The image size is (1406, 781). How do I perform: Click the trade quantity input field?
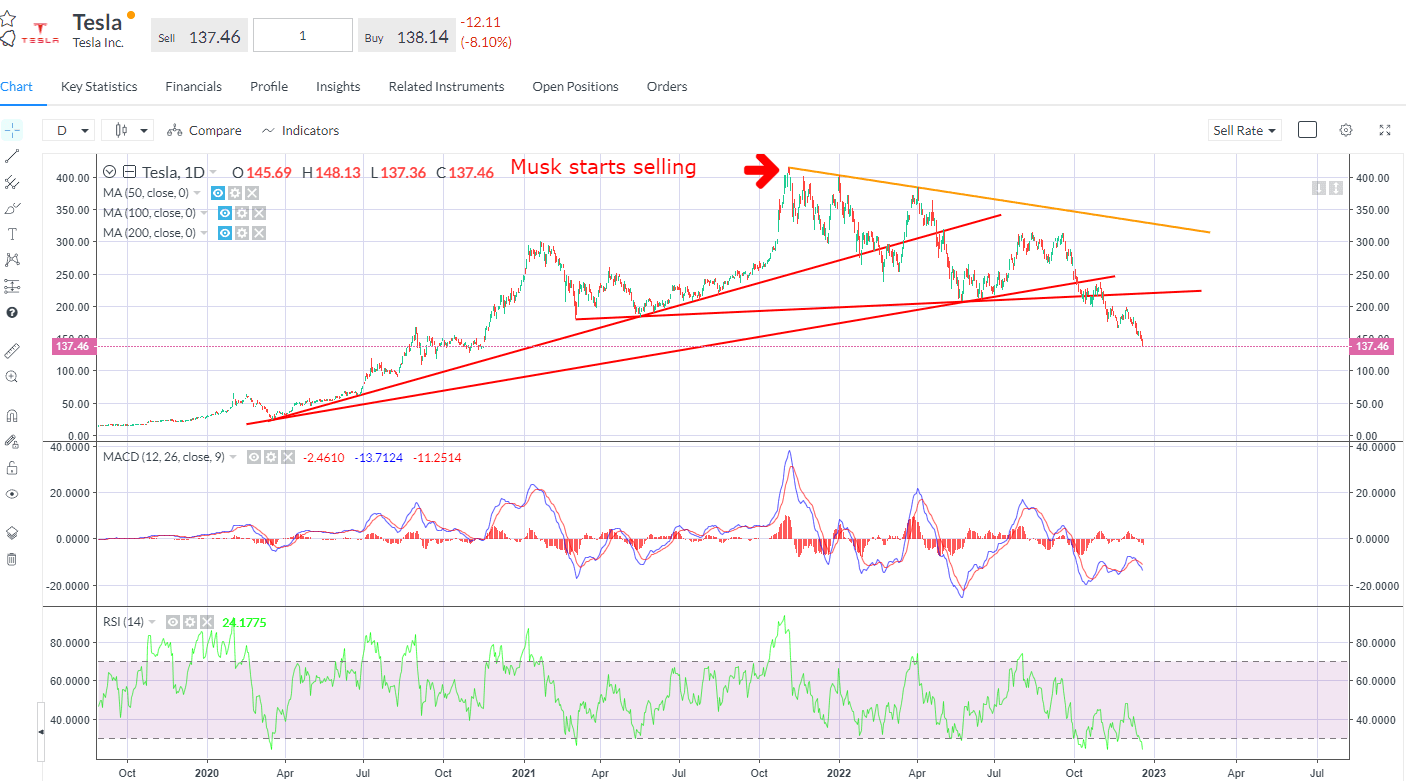click(303, 36)
